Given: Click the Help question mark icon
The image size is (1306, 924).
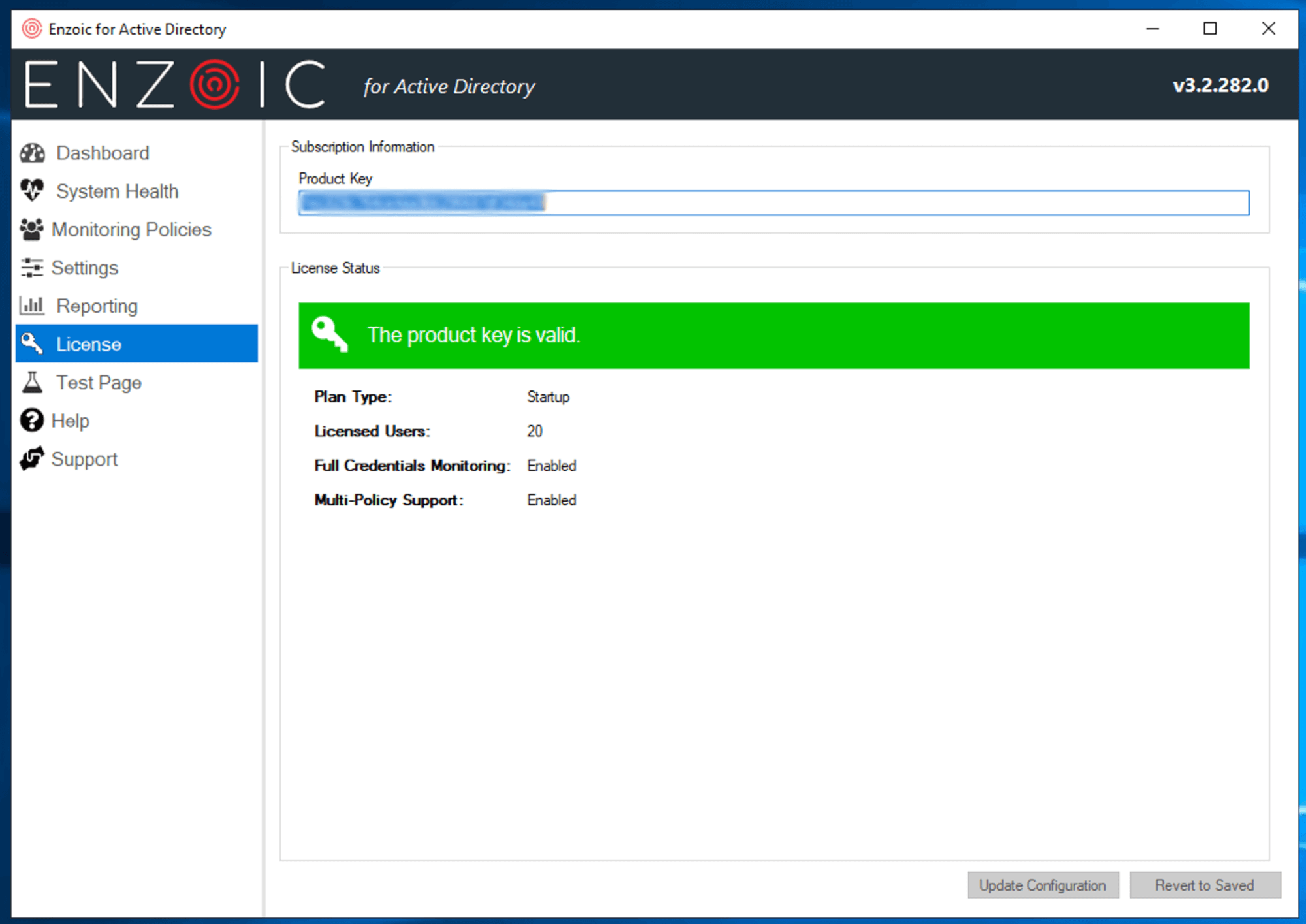Looking at the screenshot, I should (x=31, y=421).
